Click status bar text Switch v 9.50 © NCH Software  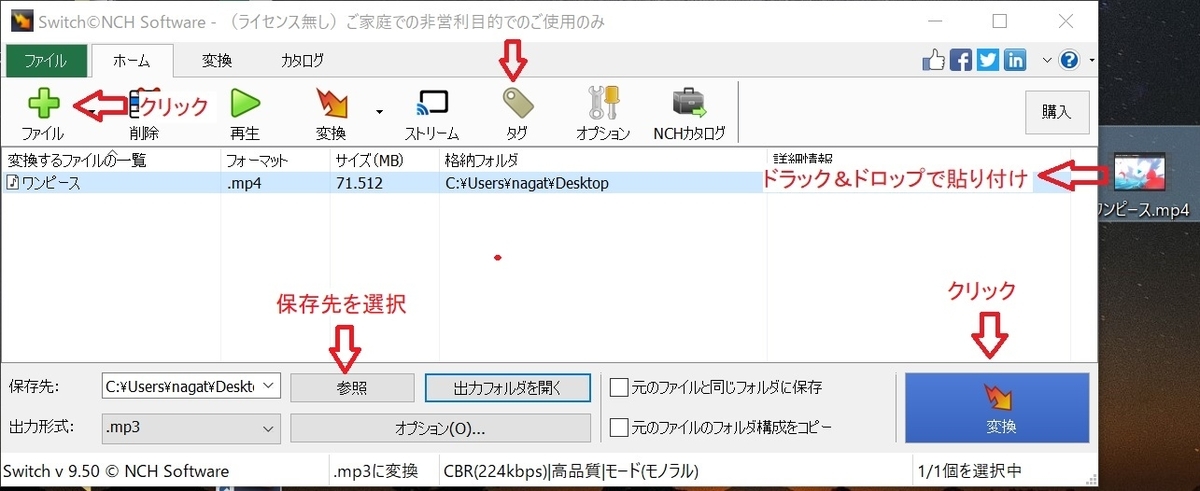point(116,471)
